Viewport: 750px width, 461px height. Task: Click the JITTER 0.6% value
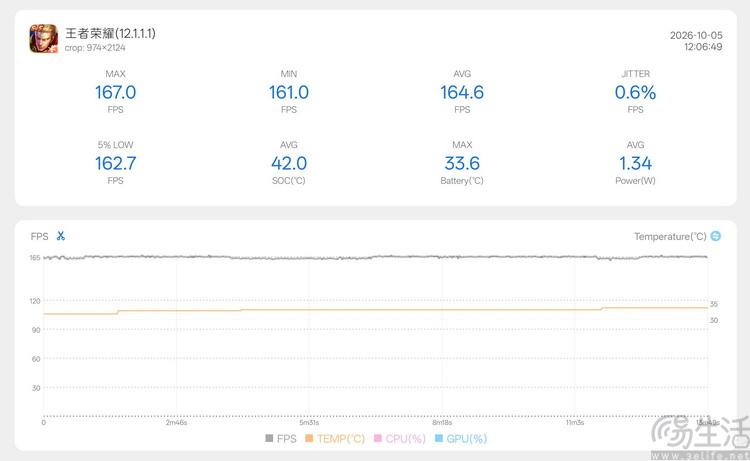(635, 92)
